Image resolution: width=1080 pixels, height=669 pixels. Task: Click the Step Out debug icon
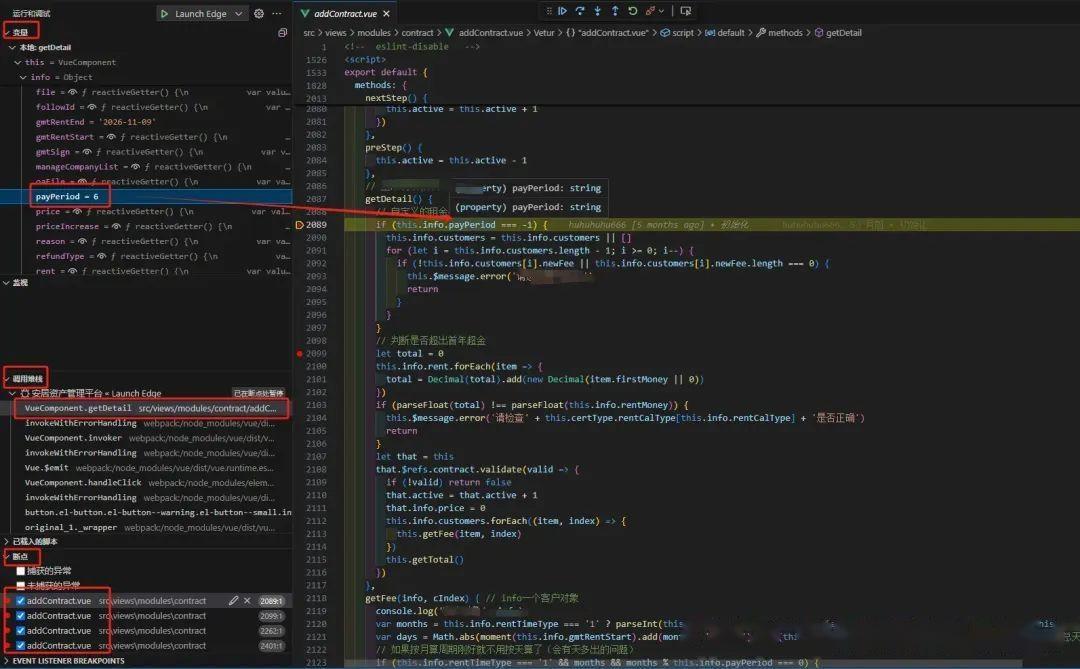(615, 10)
